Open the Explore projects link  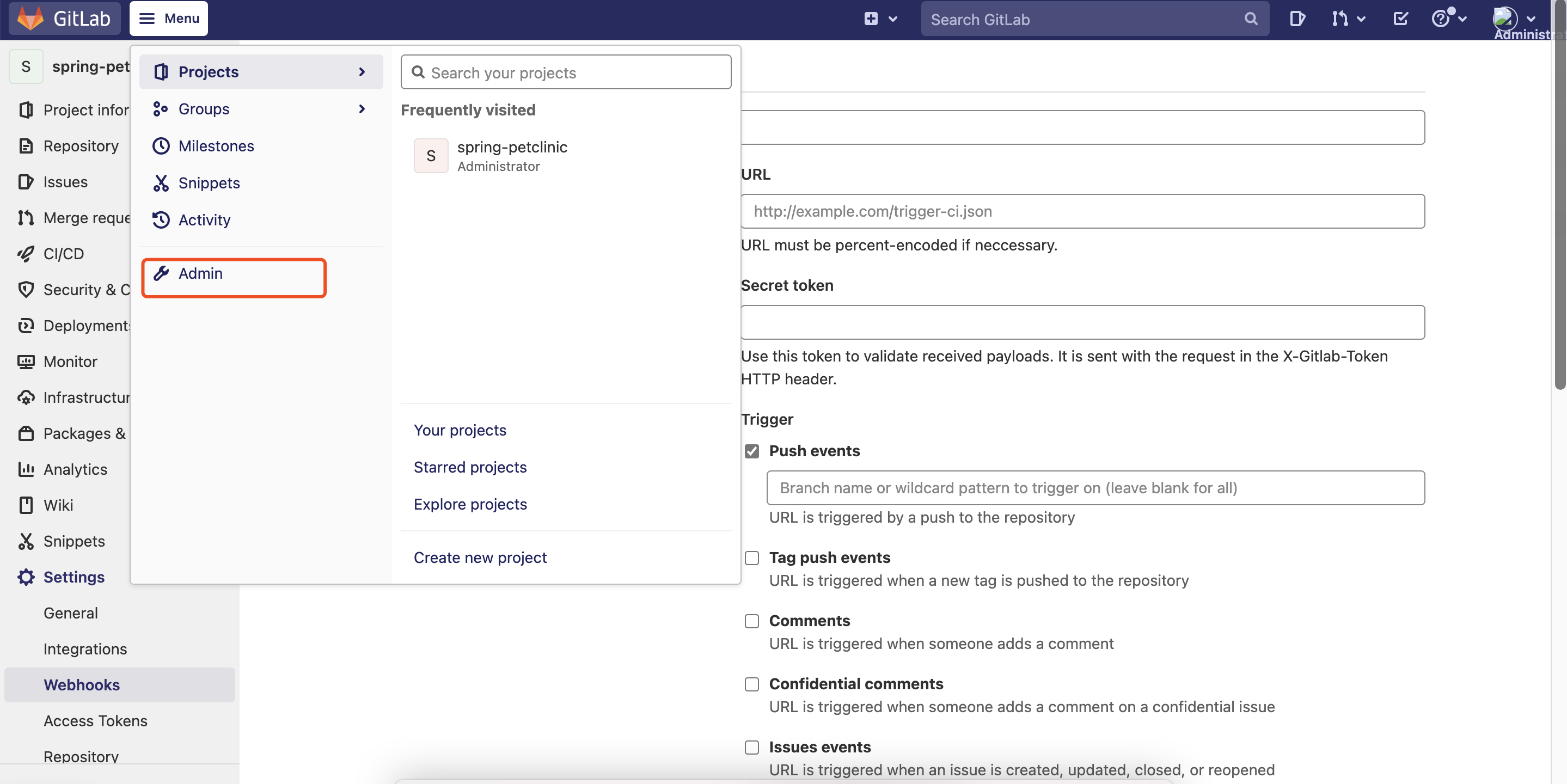tap(470, 504)
